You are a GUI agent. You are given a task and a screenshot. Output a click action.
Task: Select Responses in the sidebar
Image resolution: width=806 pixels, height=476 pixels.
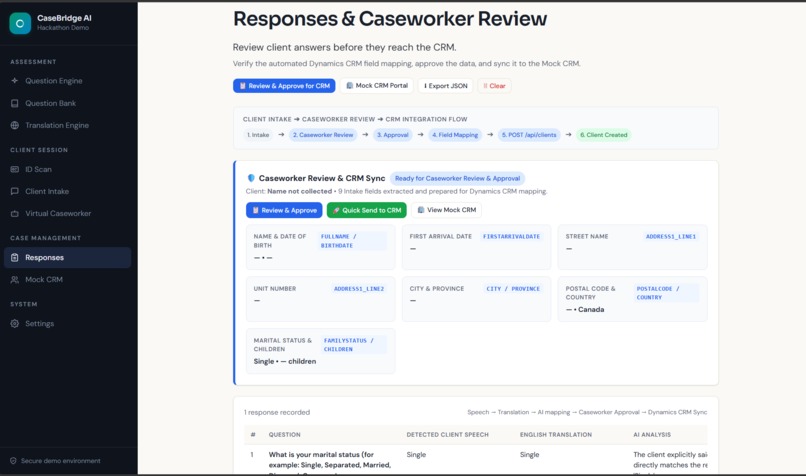coord(67,258)
